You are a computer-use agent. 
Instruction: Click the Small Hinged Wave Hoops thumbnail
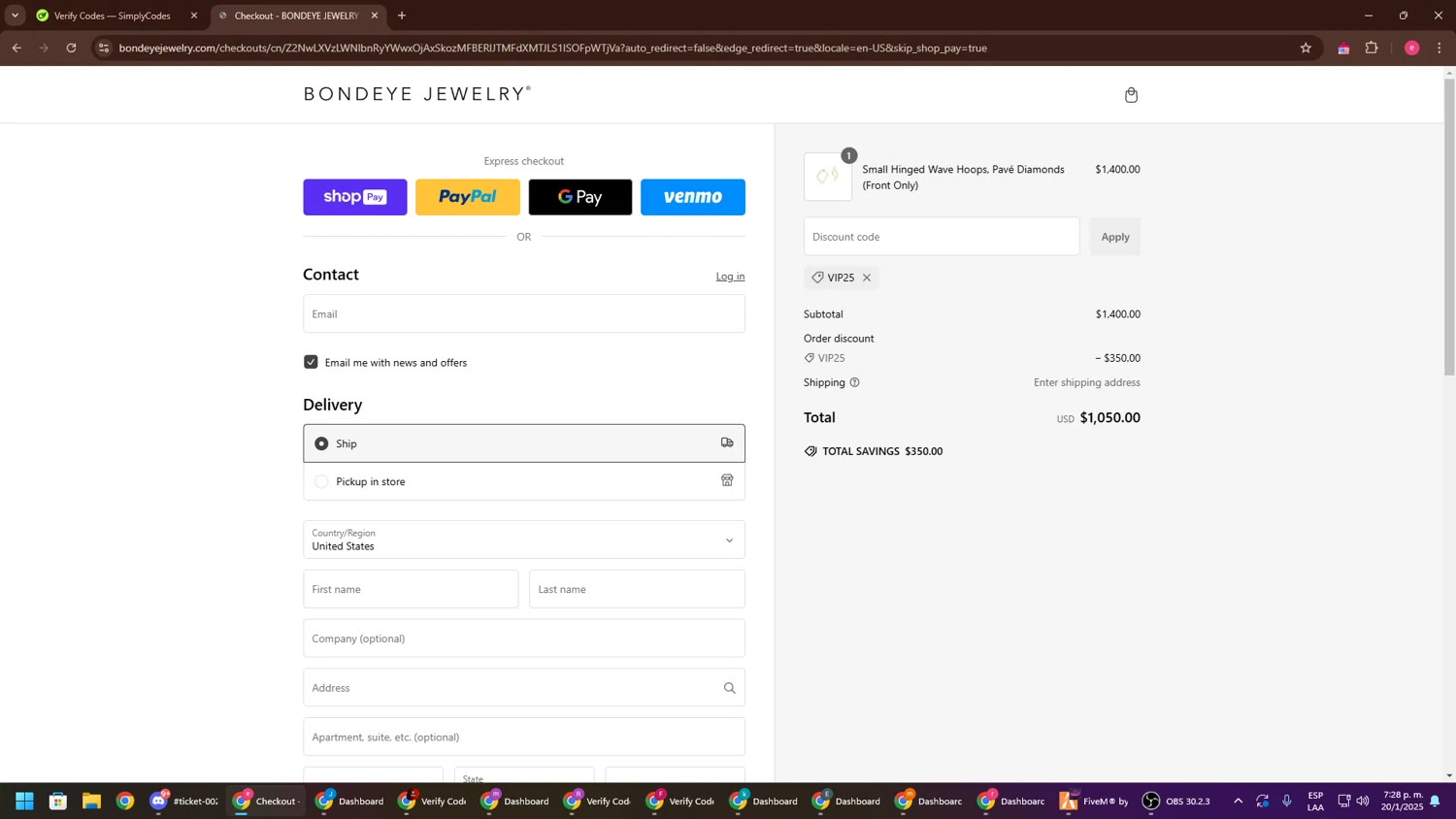828,177
